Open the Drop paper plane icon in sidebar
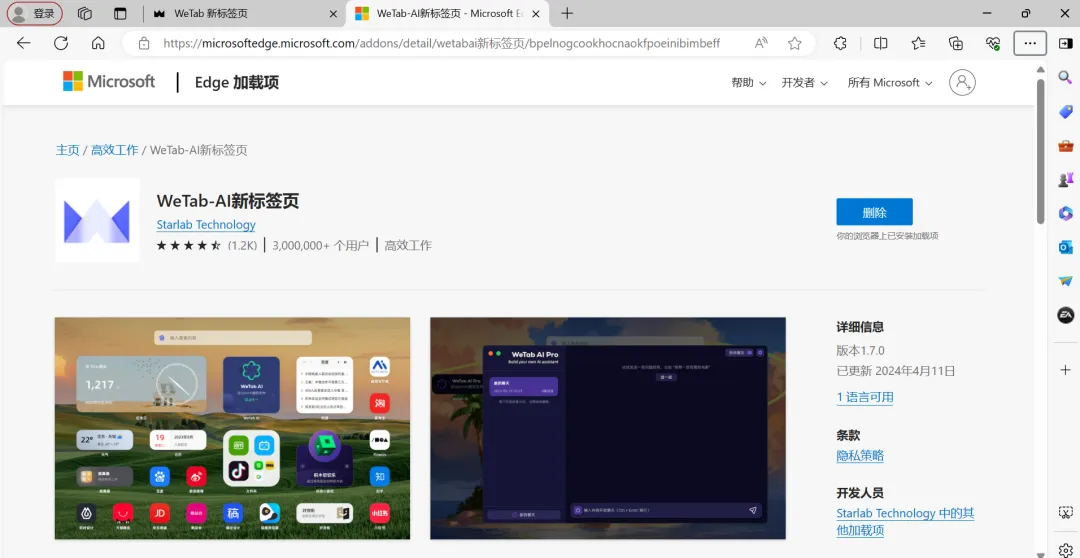The height and width of the screenshot is (558, 1080). tap(1066, 281)
